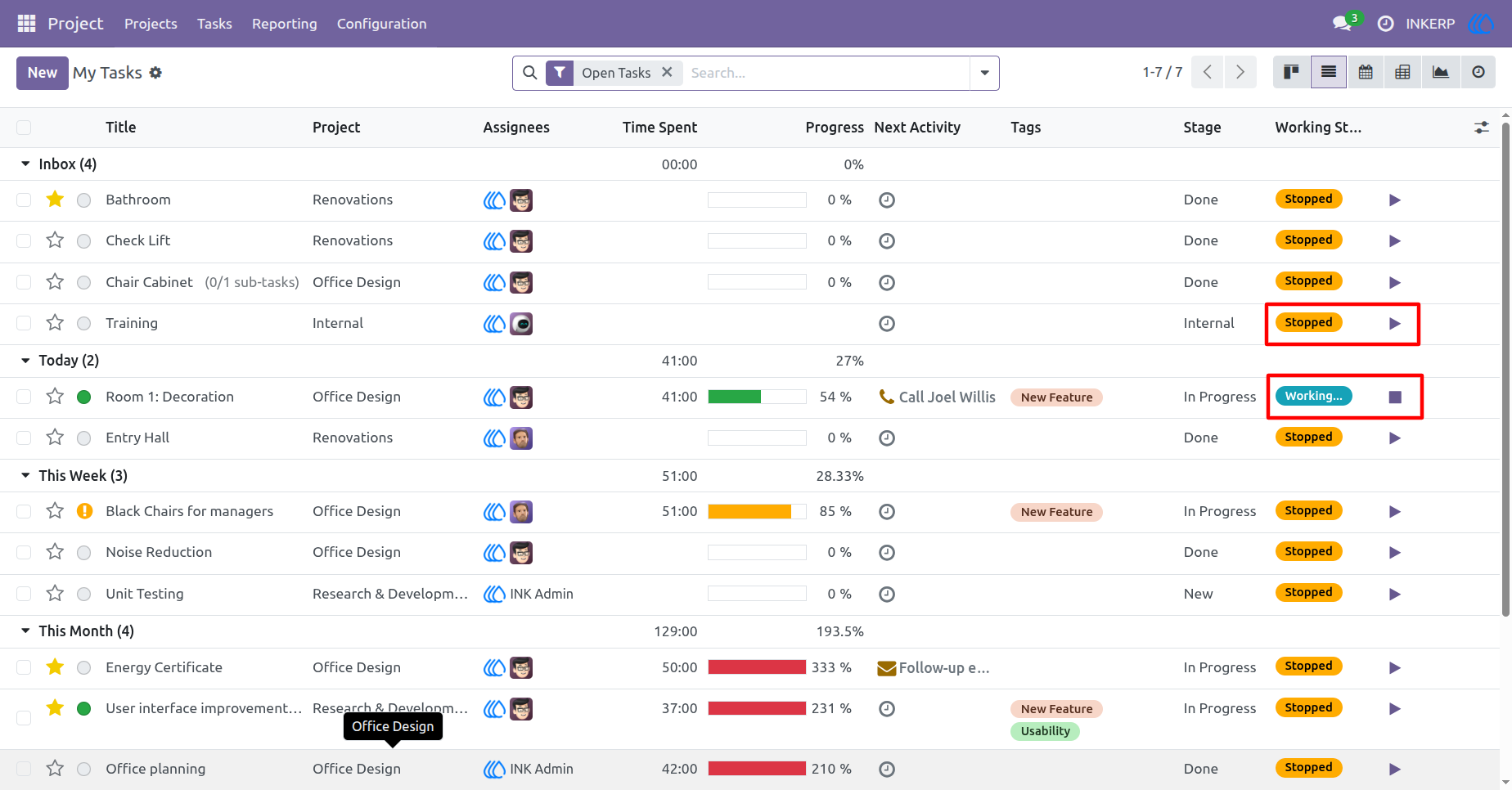Click red progress bar at 333 %
The height and width of the screenshot is (790, 1512).
(757, 667)
